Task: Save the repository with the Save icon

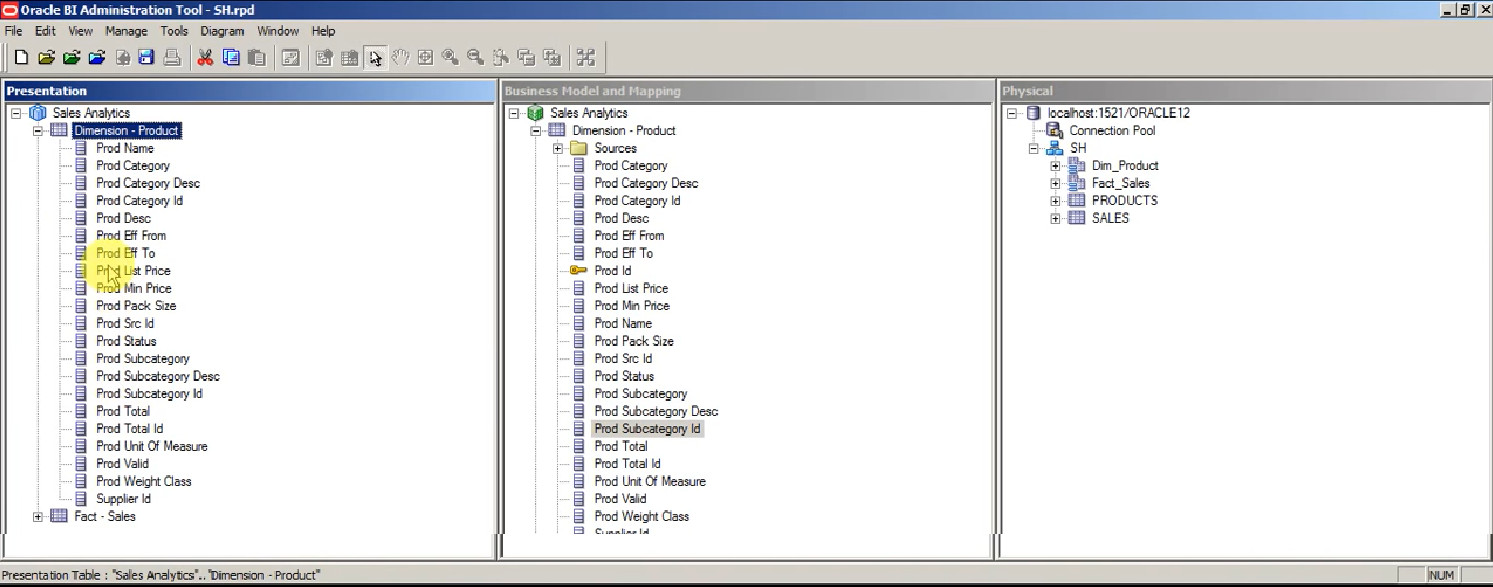Action: [x=146, y=57]
